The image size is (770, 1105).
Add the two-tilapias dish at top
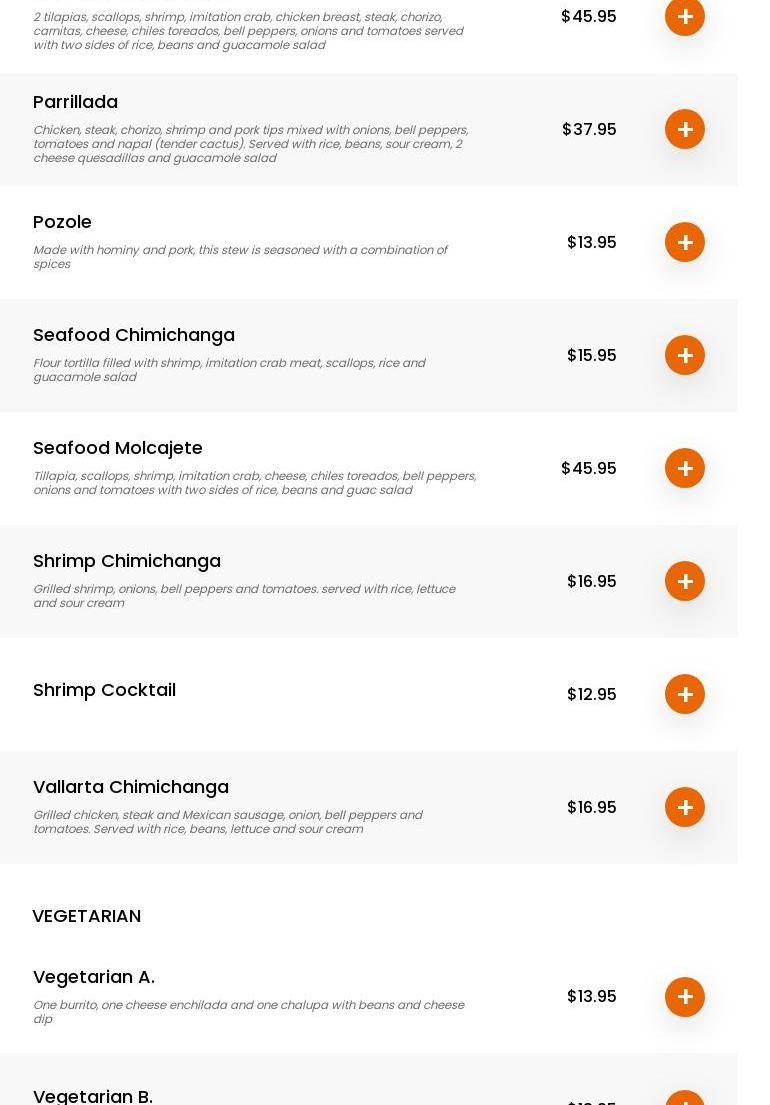coord(685,17)
